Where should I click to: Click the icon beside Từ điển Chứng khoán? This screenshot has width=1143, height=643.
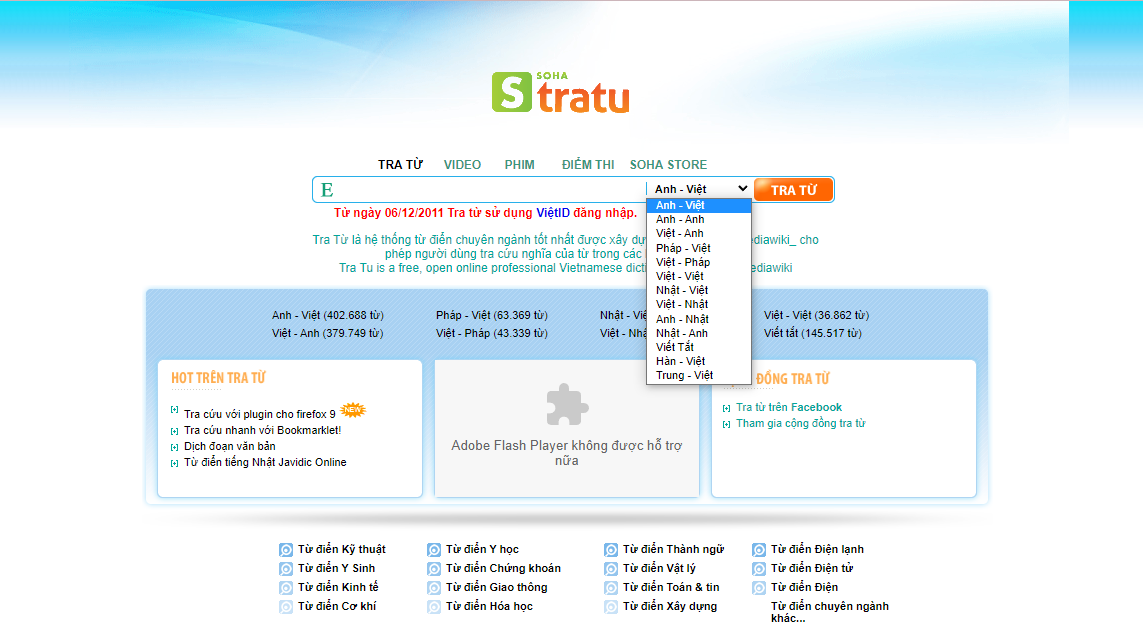(x=434, y=569)
